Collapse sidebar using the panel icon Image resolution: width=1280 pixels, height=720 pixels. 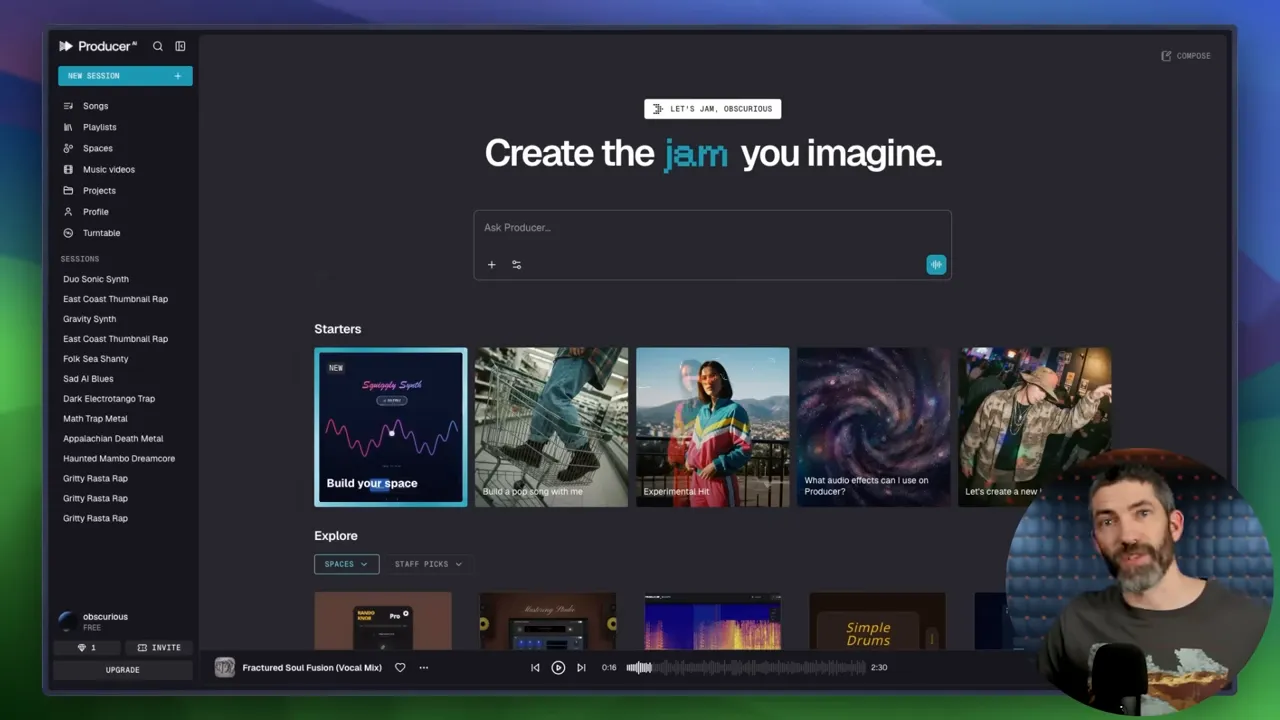180,46
